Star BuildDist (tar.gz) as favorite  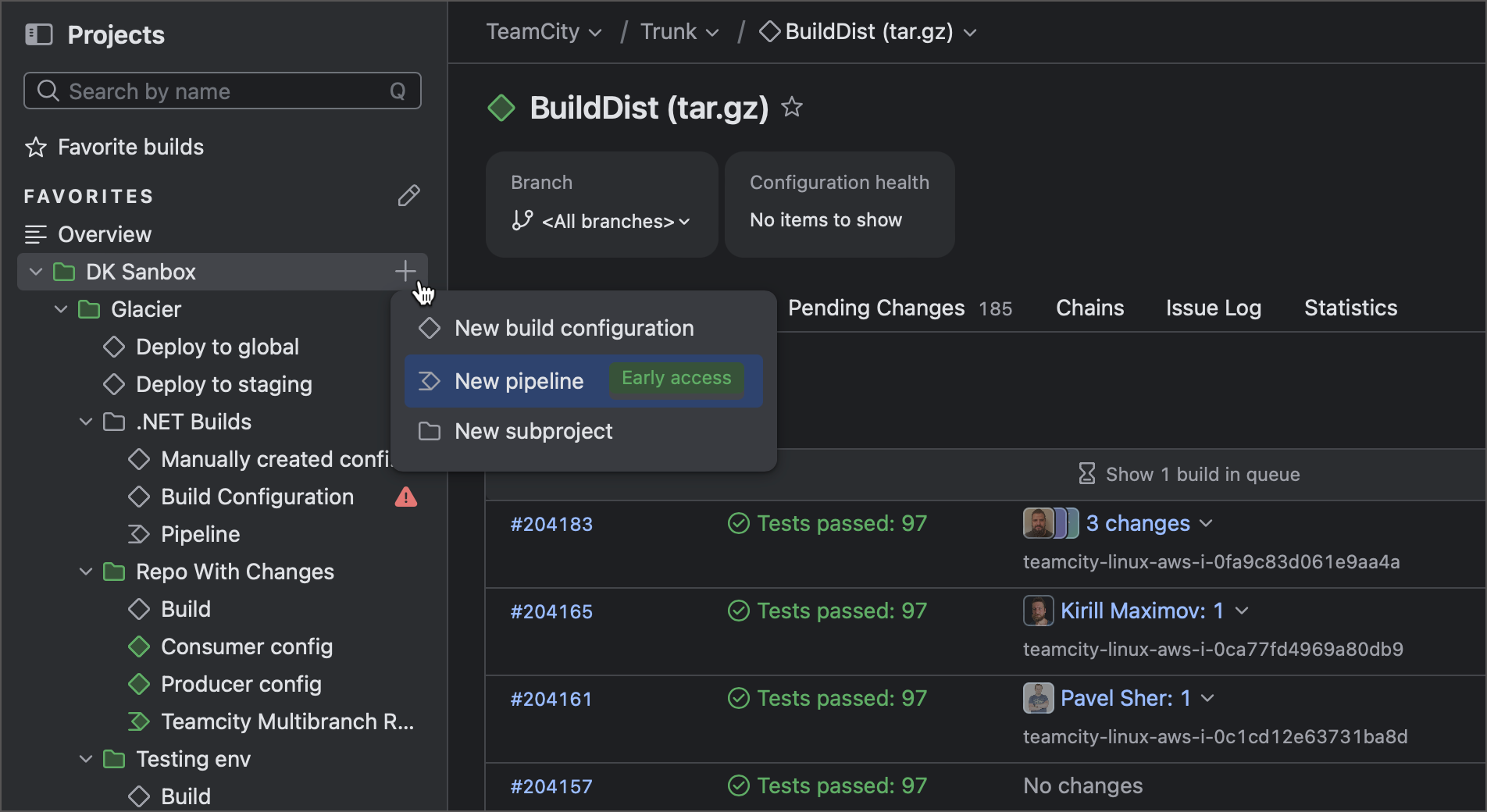tap(792, 107)
